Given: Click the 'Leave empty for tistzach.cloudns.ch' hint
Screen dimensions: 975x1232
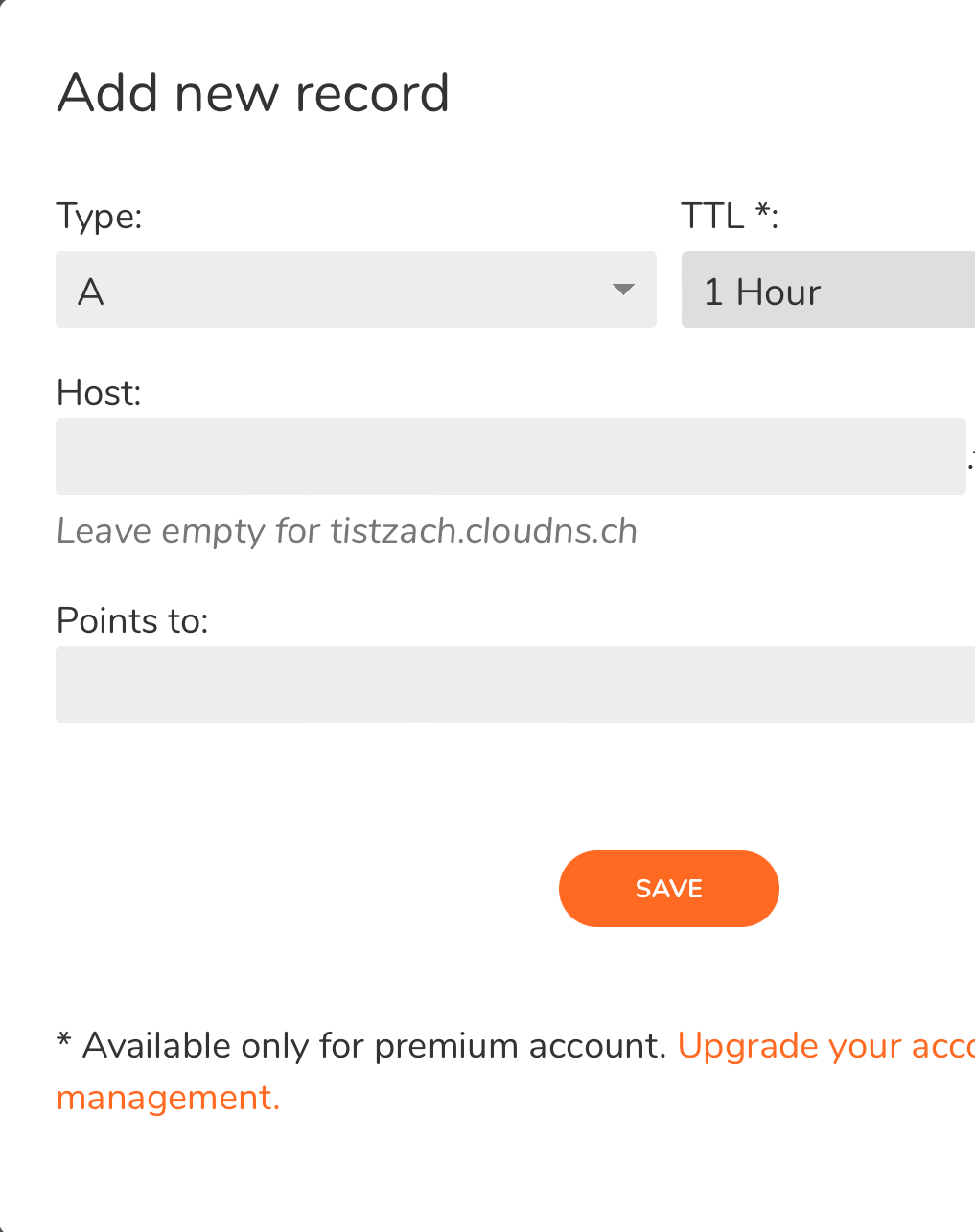Looking at the screenshot, I should 347,531.
